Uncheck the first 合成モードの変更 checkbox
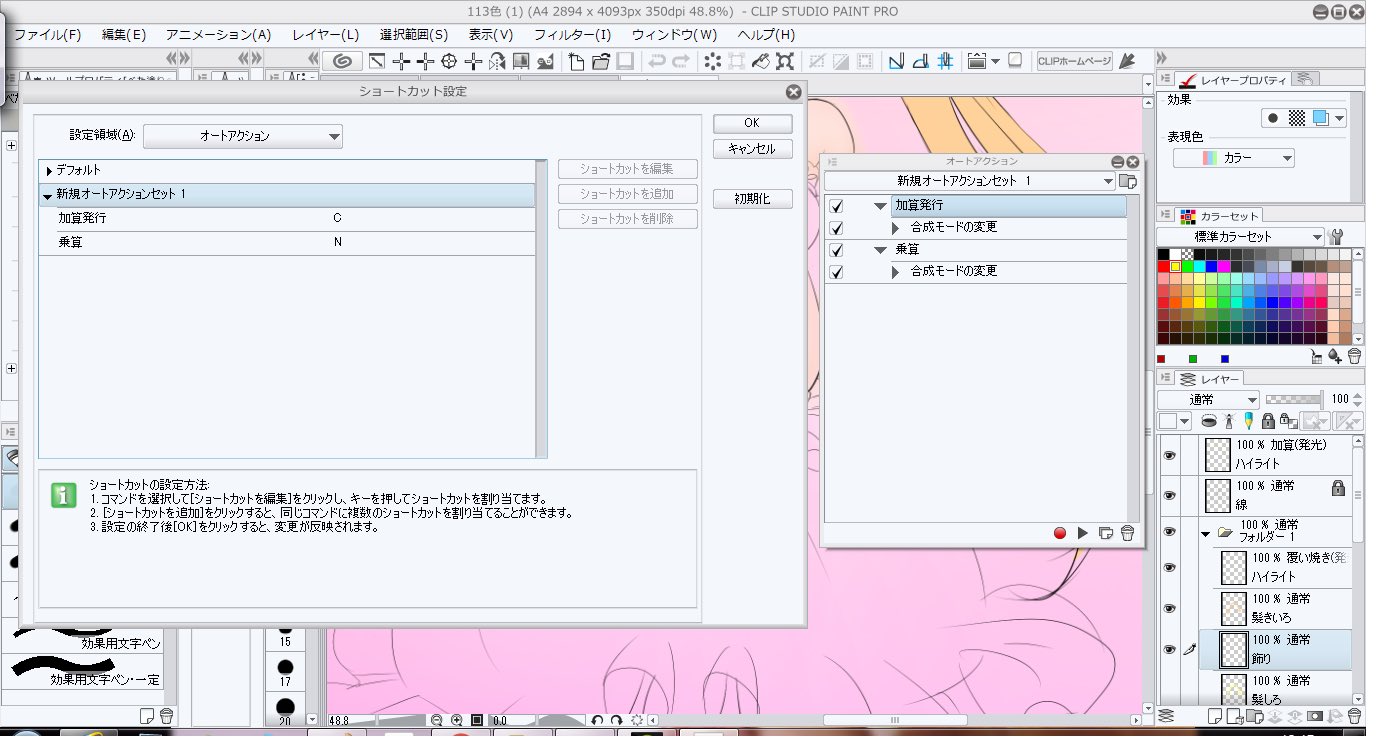Screen dimensions: 1390x754 [x=837, y=228]
